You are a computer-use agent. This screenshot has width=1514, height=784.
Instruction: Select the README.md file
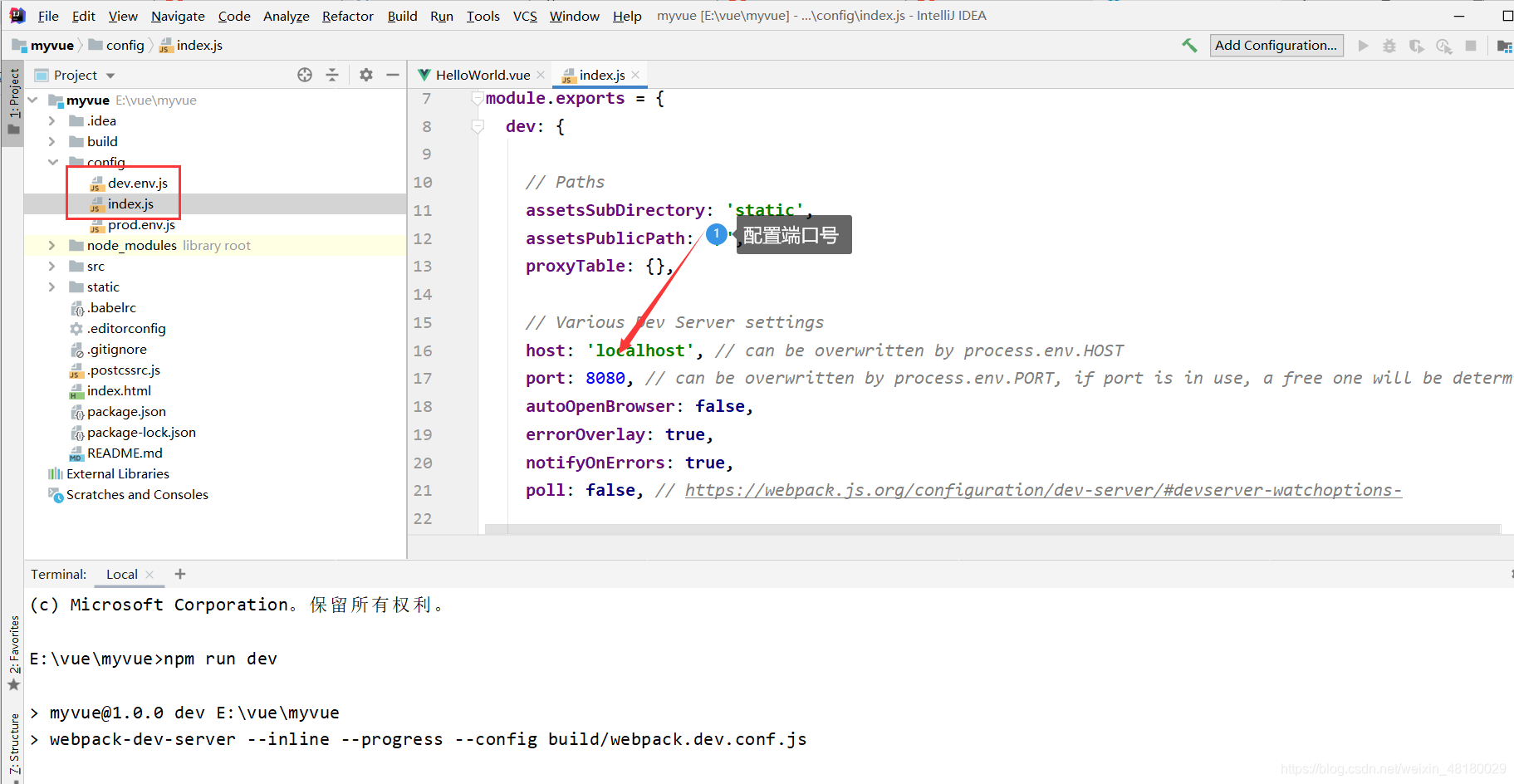[x=116, y=453]
